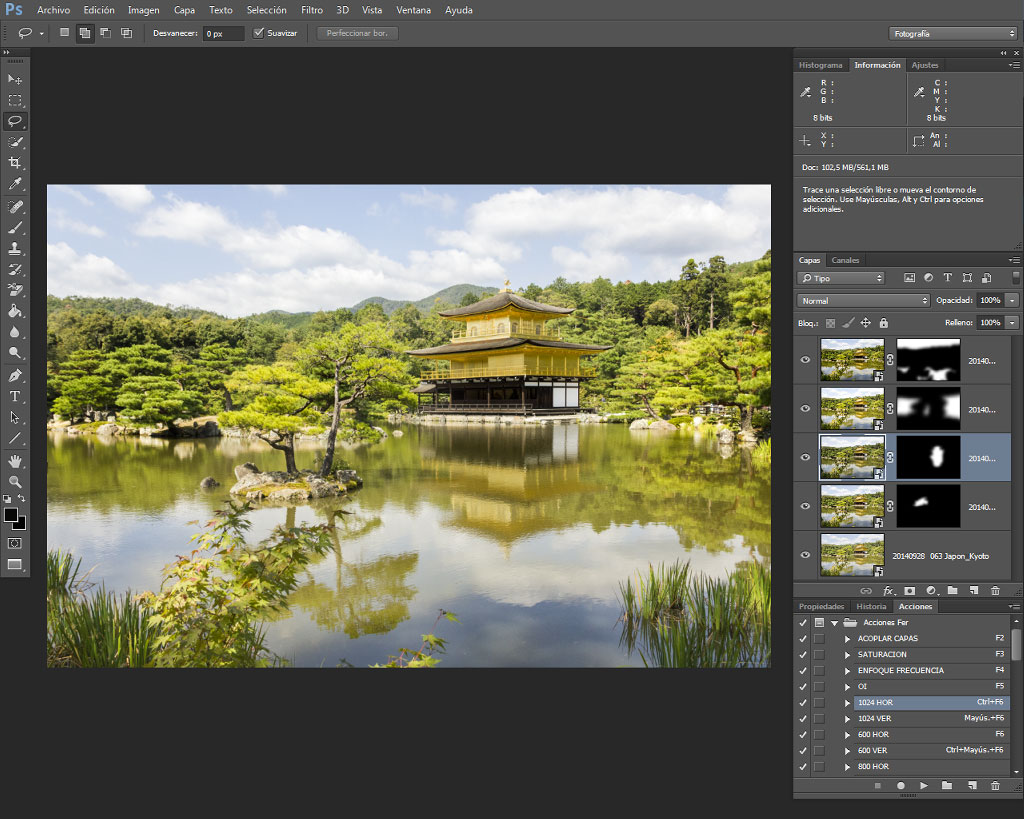Select the Hand tool
The width and height of the screenshot is (1024, 819).
coord(15,461)
